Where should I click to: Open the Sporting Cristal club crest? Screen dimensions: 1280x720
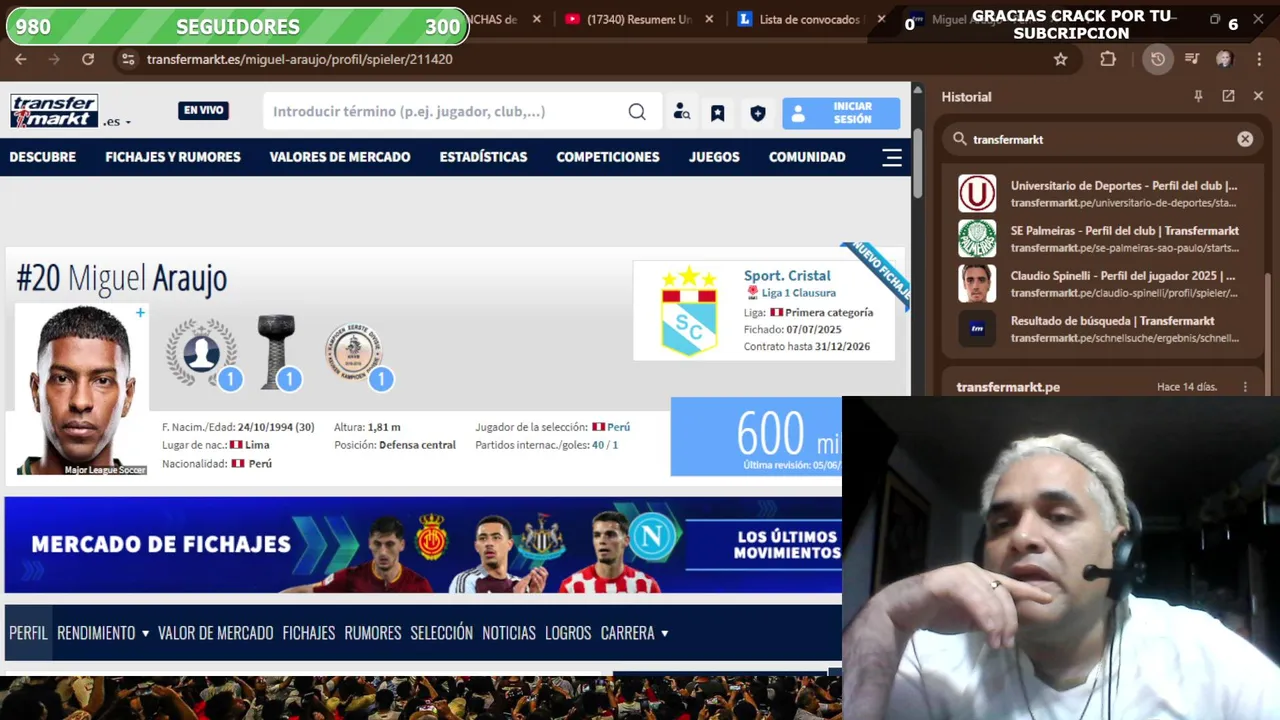[689, 311]
